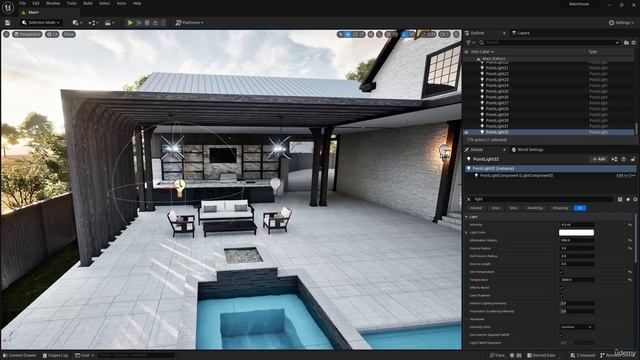Toggle the Cast Shadows checkbox

pyautogui.click(x=562, y=296)
